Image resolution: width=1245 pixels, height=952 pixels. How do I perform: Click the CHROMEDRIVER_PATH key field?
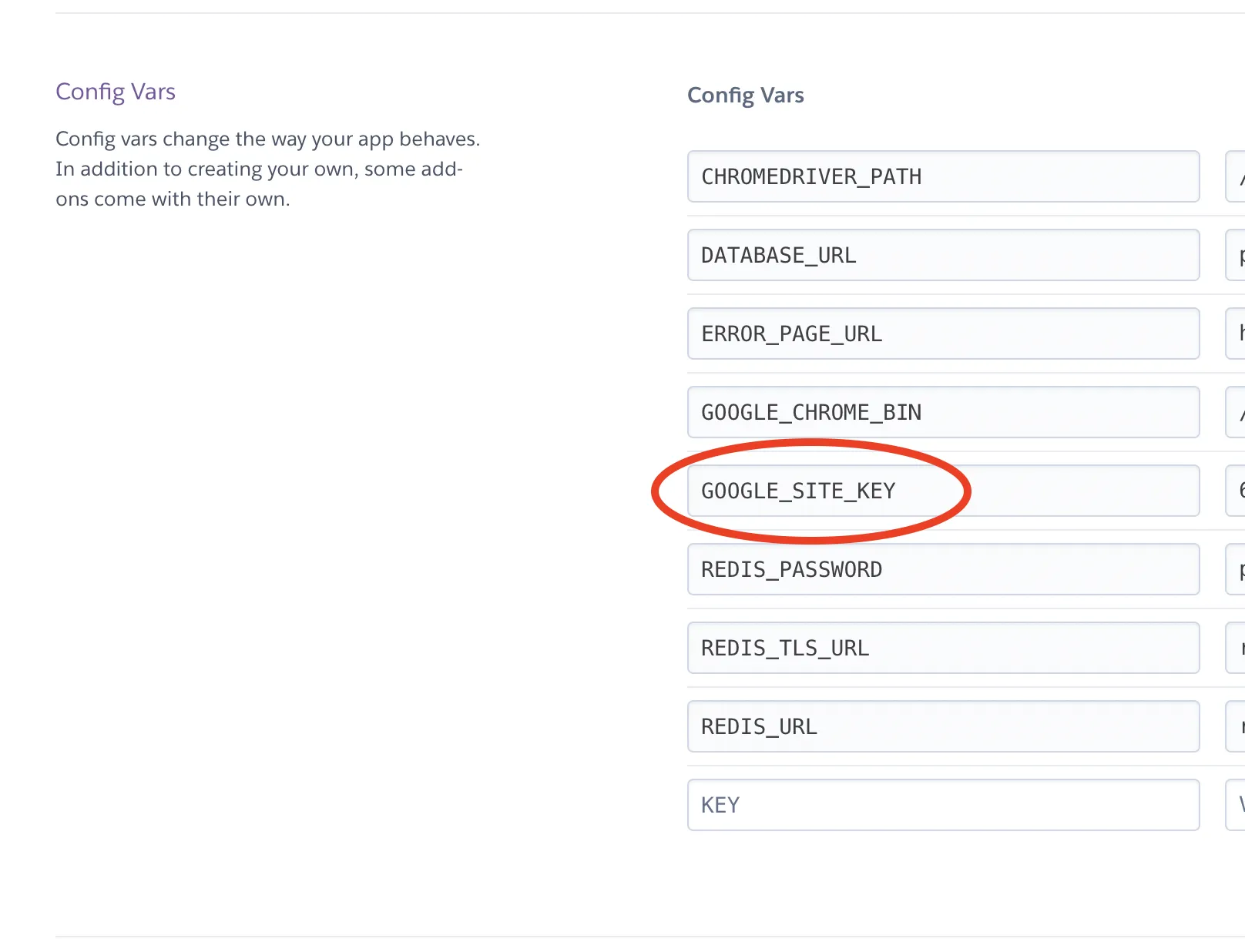coord(942,176)
